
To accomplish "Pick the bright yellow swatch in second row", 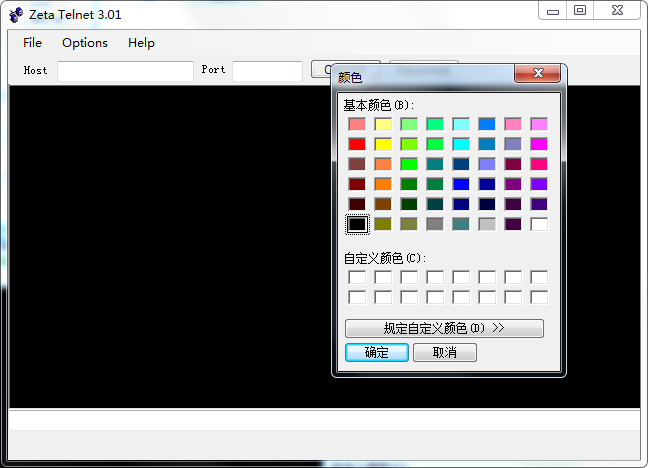I will tap(383, 144).
